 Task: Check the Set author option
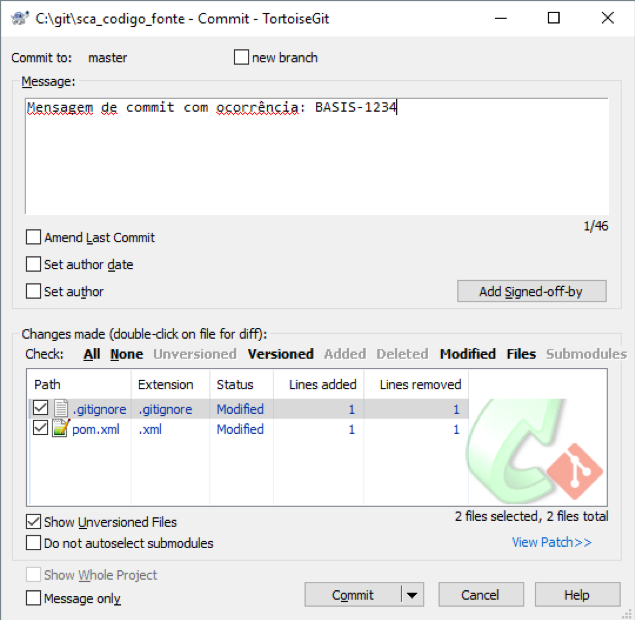tap(33, 291)
